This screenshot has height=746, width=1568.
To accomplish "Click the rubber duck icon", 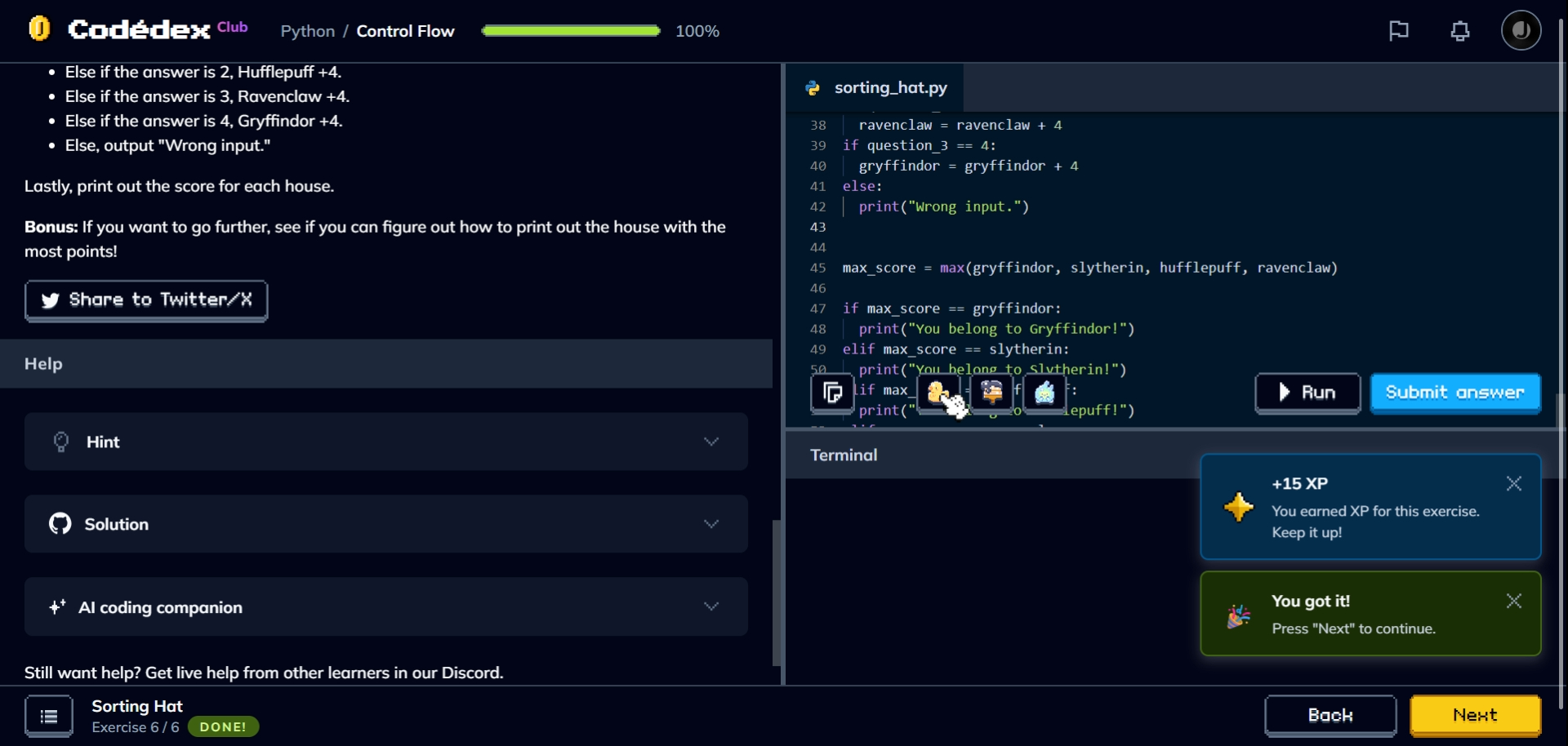I will point(938,393).
